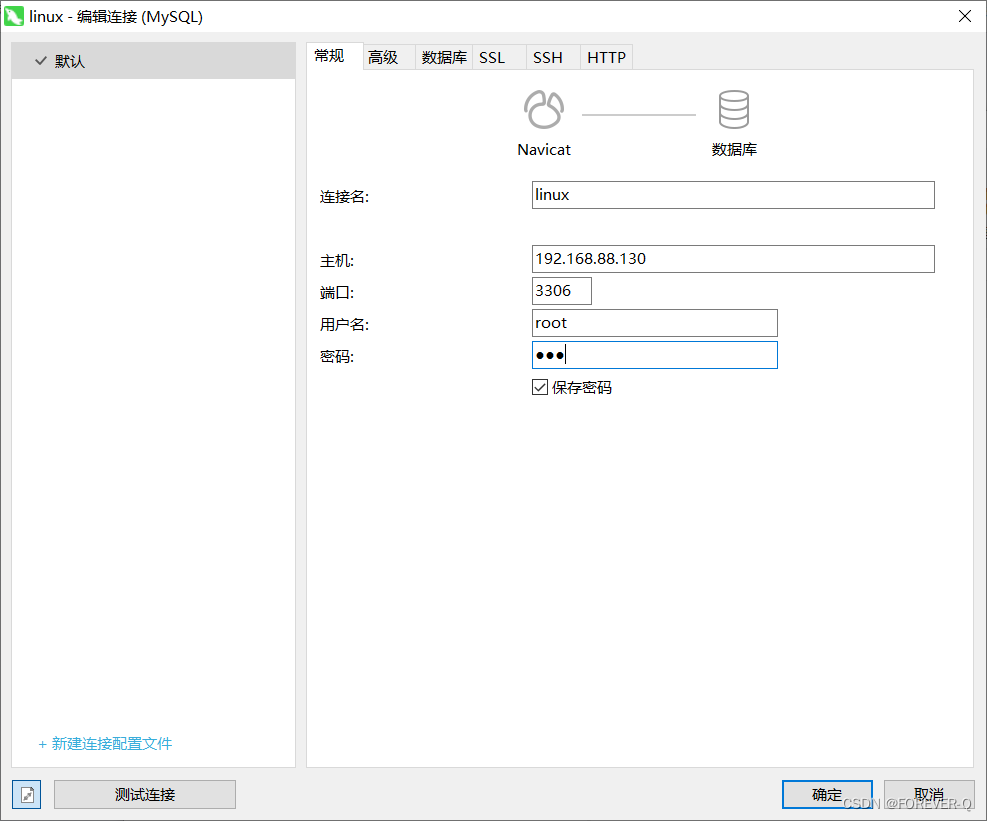Open the 高级 tab
Viewport: 987px width, 821px height.
click(388, 57)
